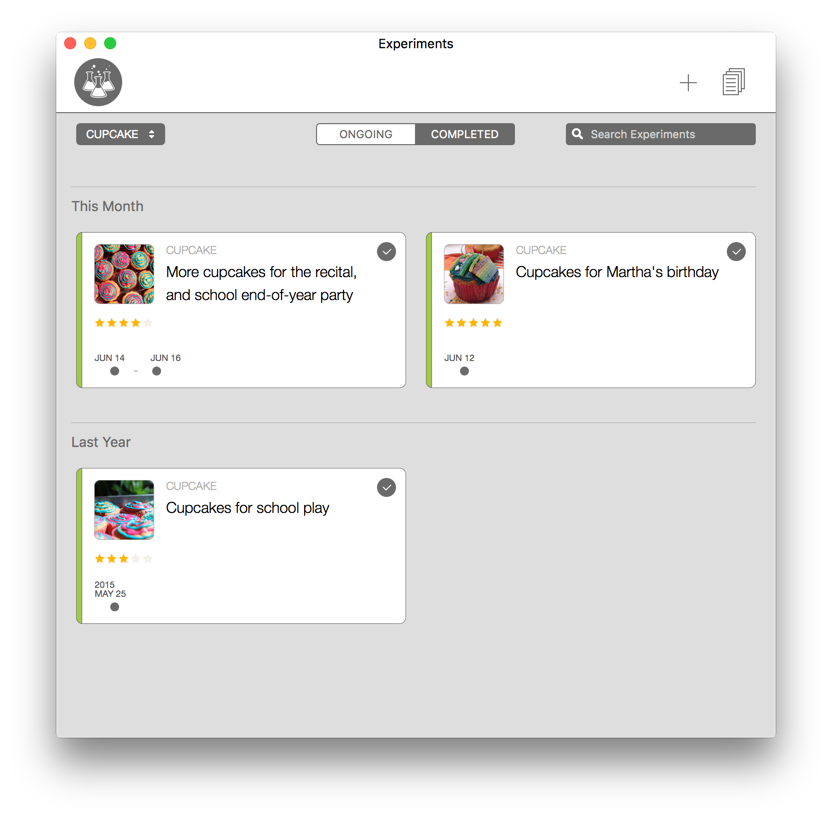Viewport: 832px width, 818px height.
Task: Click star rating on Martha's birthday card
Action: (473, 323)
